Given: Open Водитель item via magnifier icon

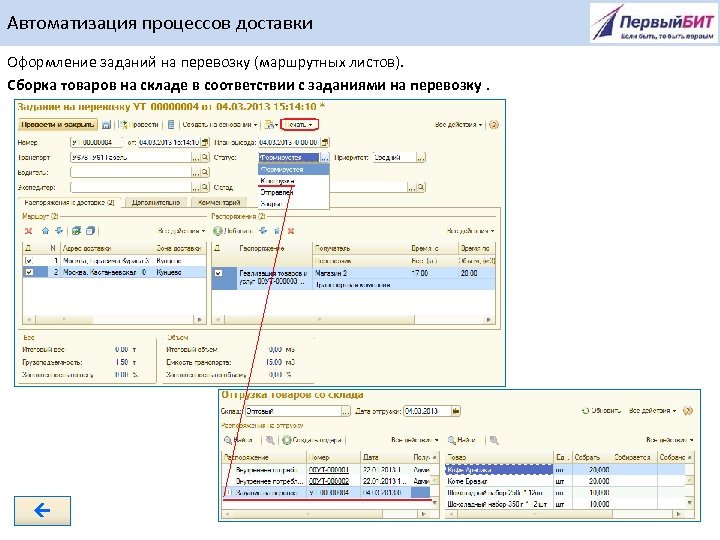Looking at the screenshot, I should (x=205, y=173).
